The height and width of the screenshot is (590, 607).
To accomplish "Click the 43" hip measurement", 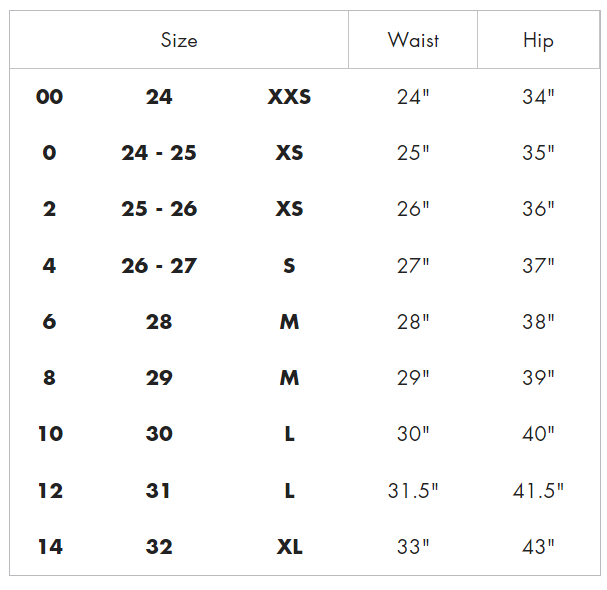I will 538,547.
